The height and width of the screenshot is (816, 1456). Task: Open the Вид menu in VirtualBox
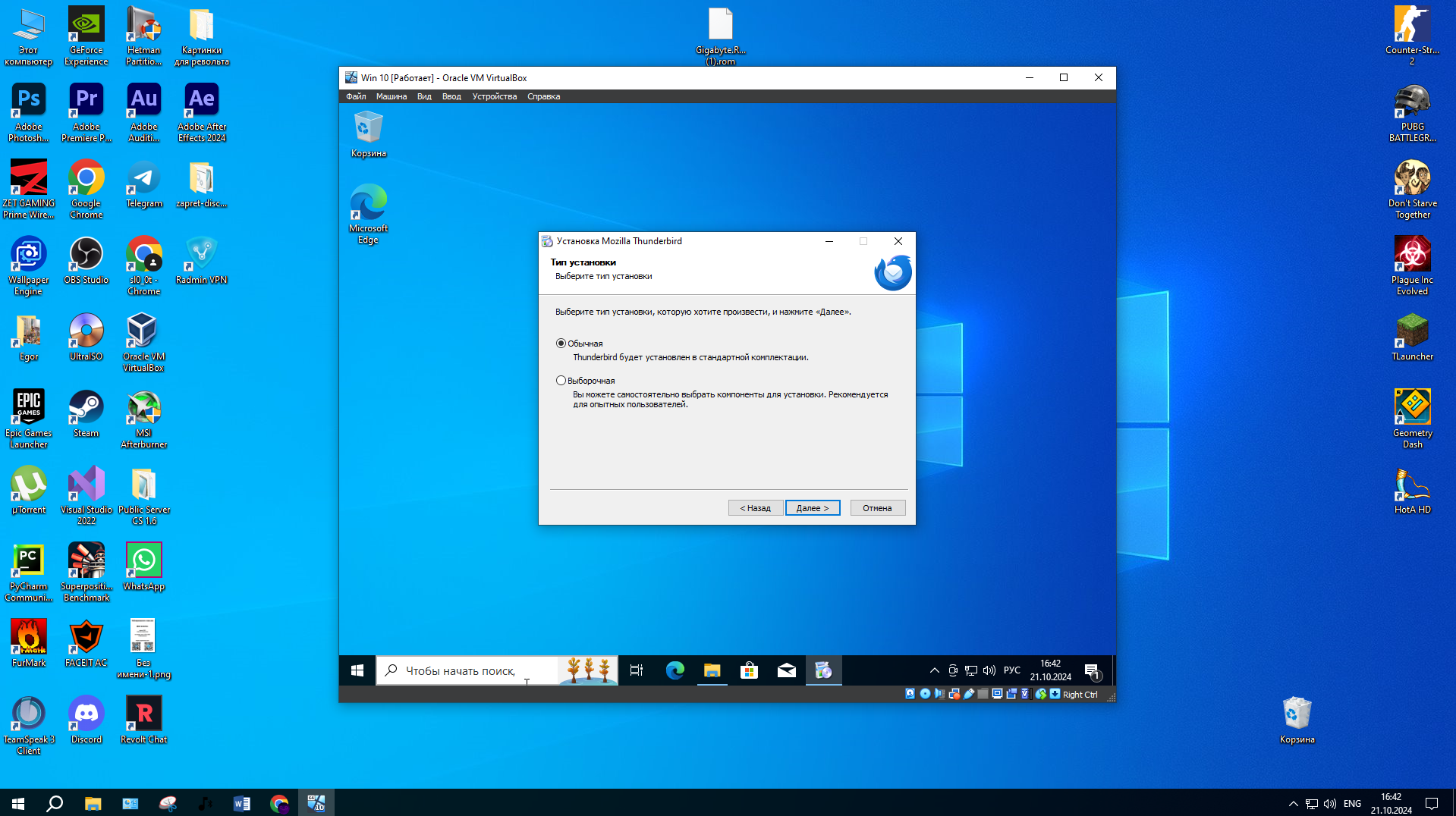coord(424,96)
